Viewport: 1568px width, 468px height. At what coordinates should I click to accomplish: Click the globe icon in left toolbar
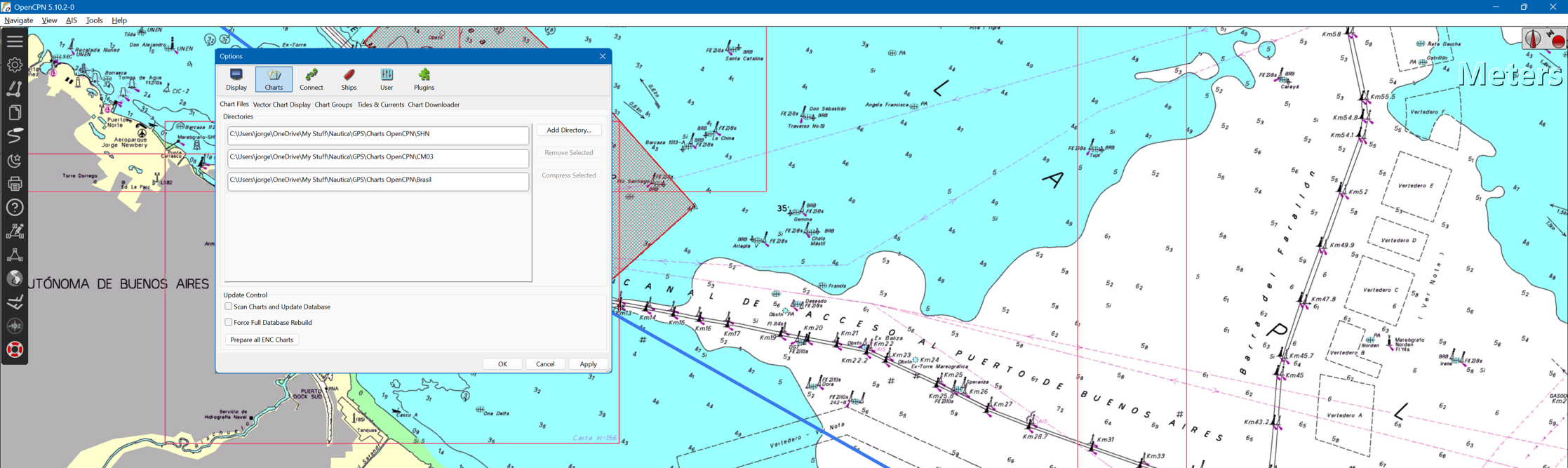click(x=15, y=279)
